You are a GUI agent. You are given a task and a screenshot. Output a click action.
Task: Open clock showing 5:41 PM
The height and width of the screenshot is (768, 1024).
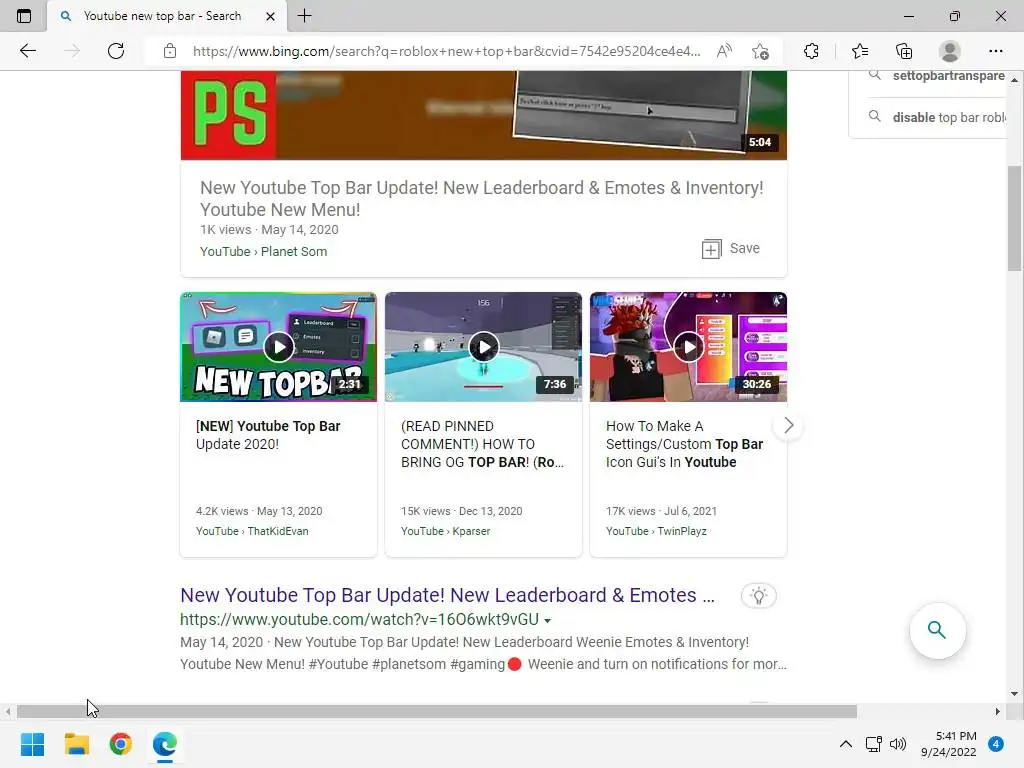point(948,744)
